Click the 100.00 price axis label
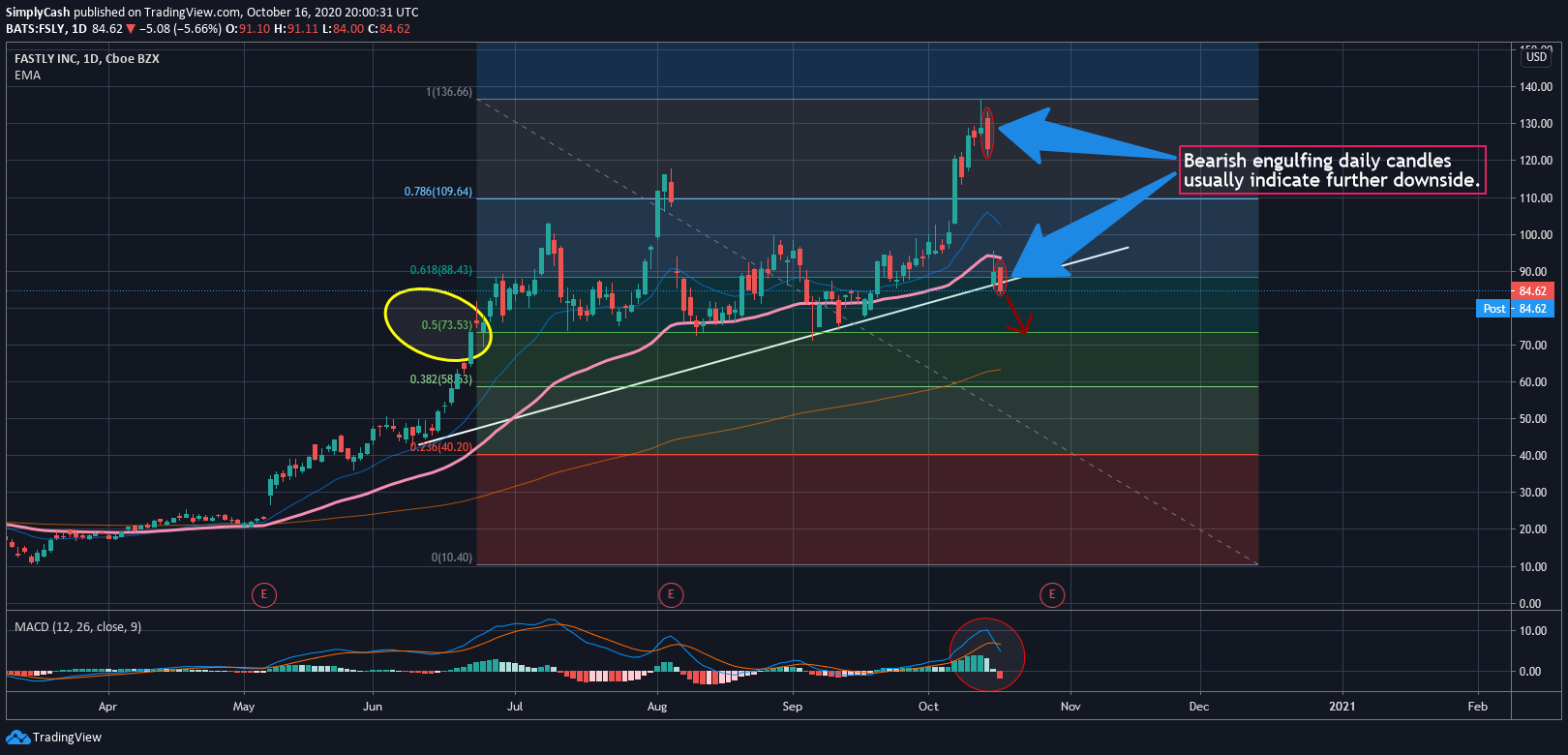This screenshot has width=1568, height=755. point(1536,234)
